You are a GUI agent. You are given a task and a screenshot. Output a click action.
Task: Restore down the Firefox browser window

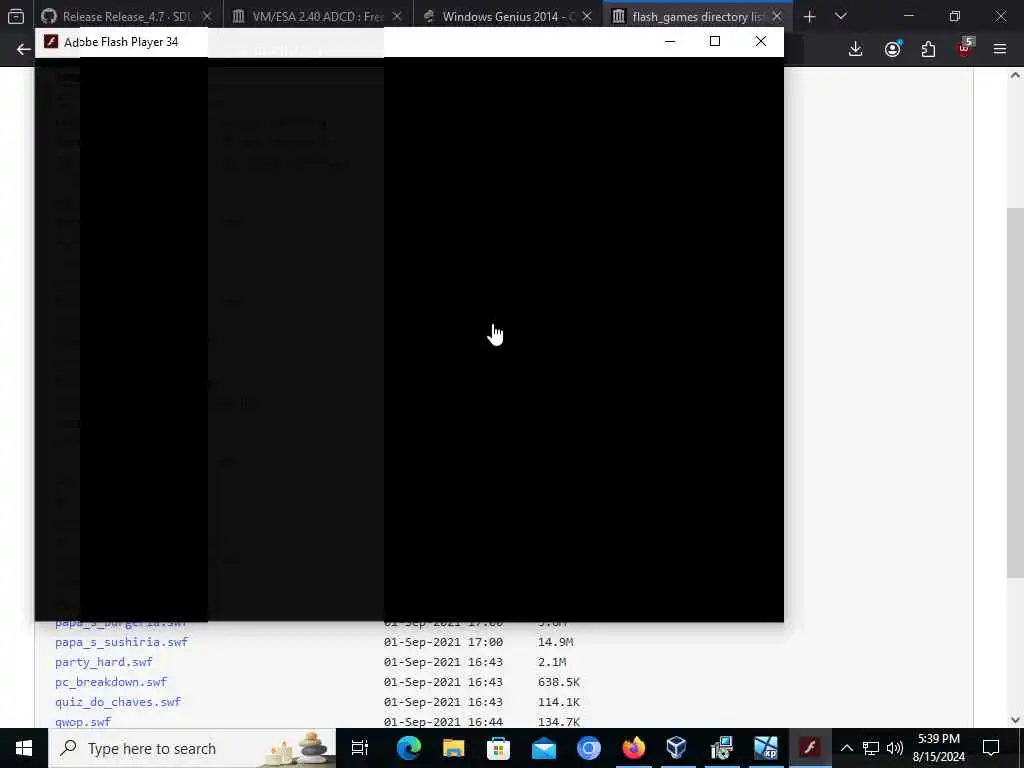955,16
